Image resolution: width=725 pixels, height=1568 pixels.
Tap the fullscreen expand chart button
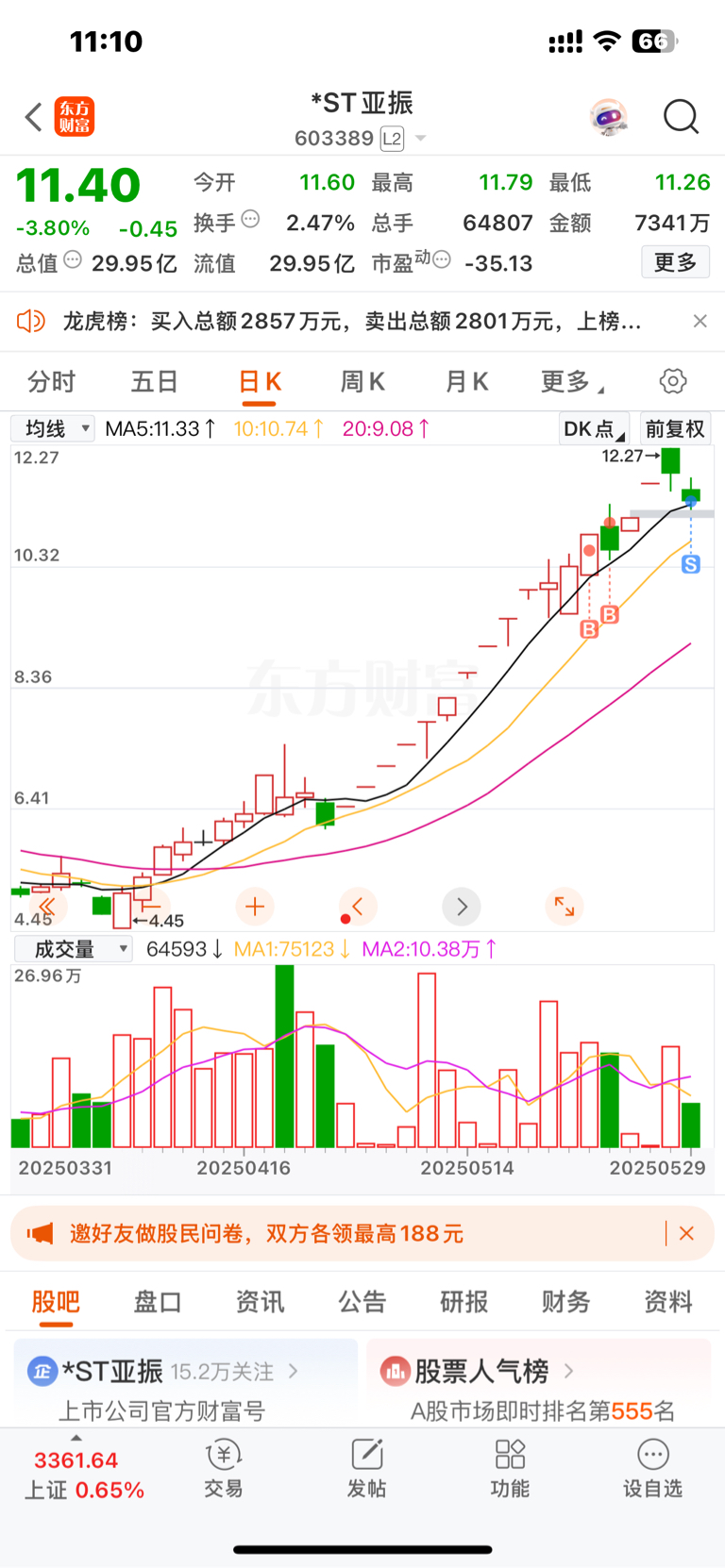[x=565, y=908]
